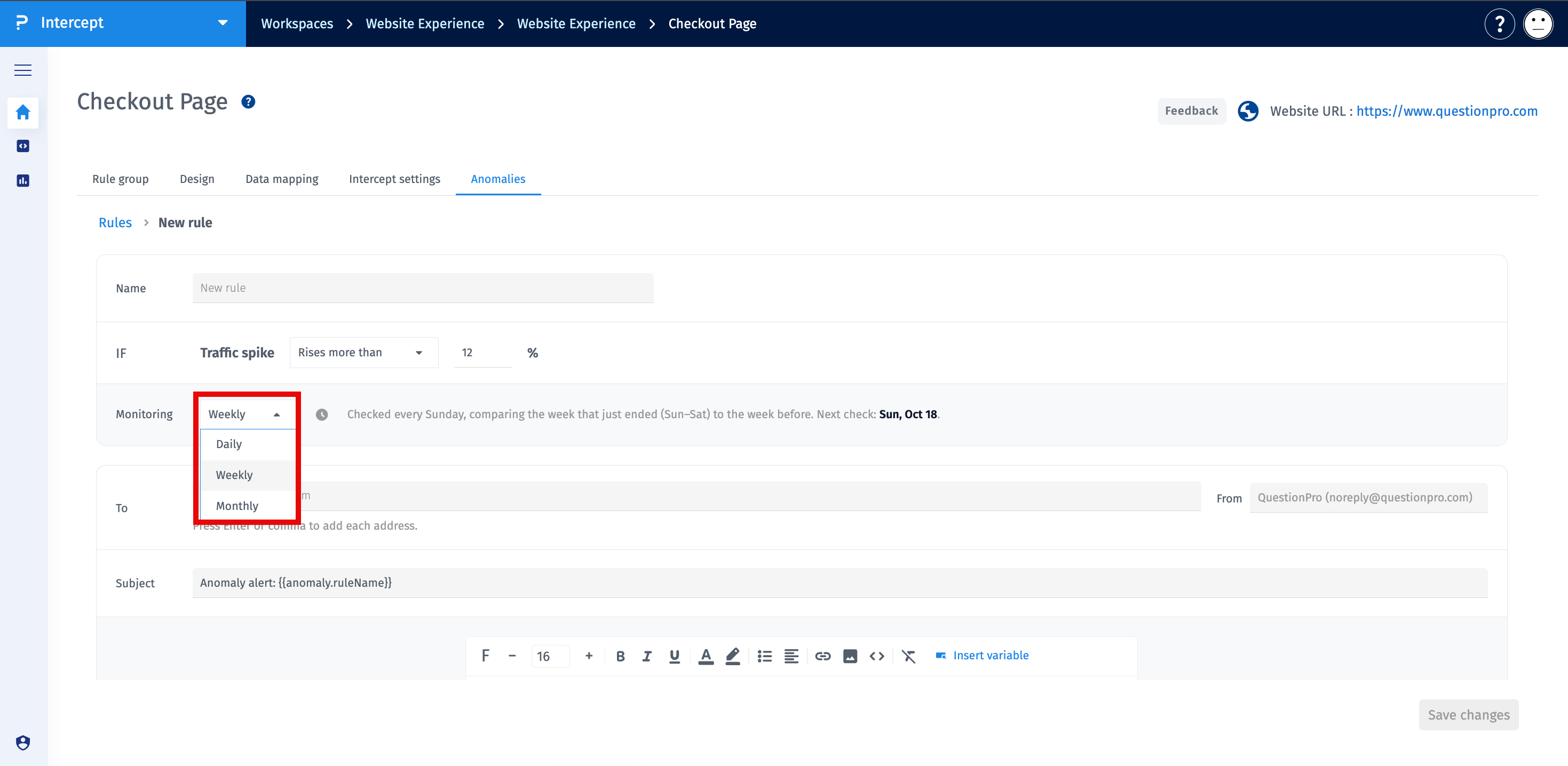Insert an image in the email body
Image resolution: width=1568 pixels, height=766 pixels.
click(x=850, y=656)
